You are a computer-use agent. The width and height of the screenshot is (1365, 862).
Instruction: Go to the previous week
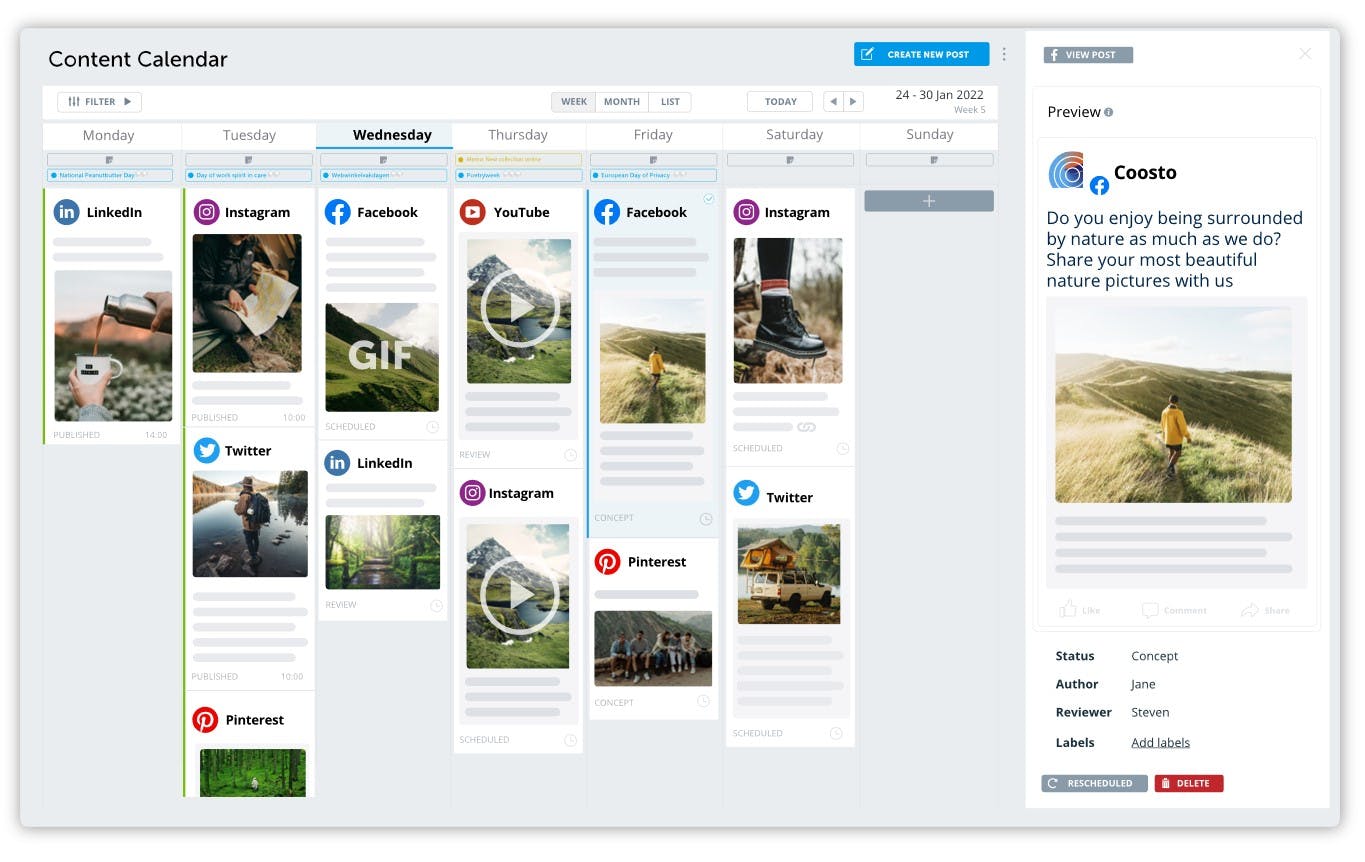click(x=833, y=102)
